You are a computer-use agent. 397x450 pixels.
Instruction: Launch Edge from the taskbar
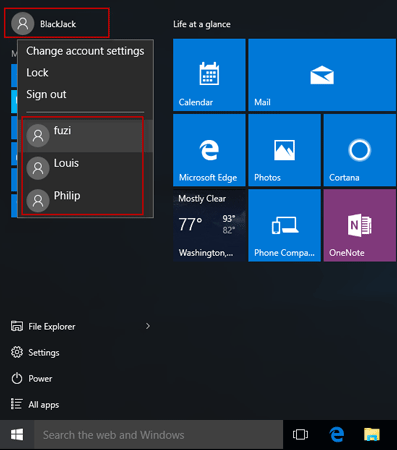pyautogui.click(x=337, y=435)
